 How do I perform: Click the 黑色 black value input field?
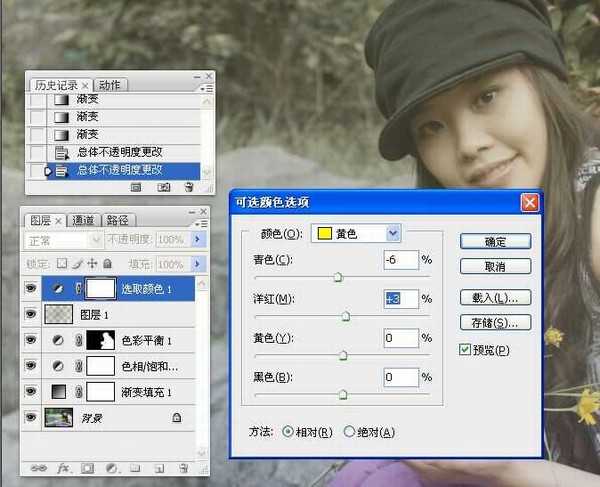point(400,377)
